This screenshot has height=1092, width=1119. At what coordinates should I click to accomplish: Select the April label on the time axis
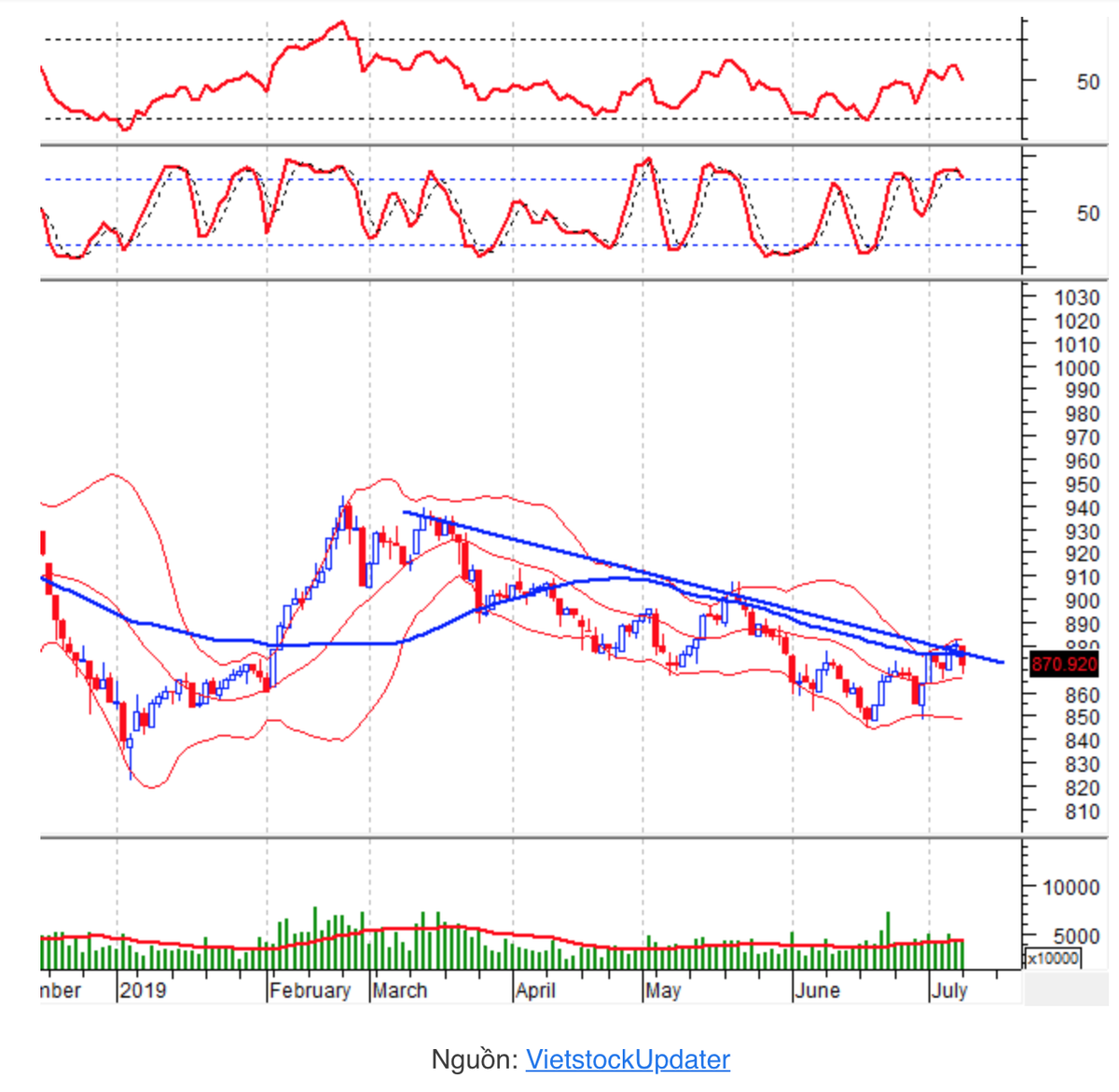tap(535, 989)
